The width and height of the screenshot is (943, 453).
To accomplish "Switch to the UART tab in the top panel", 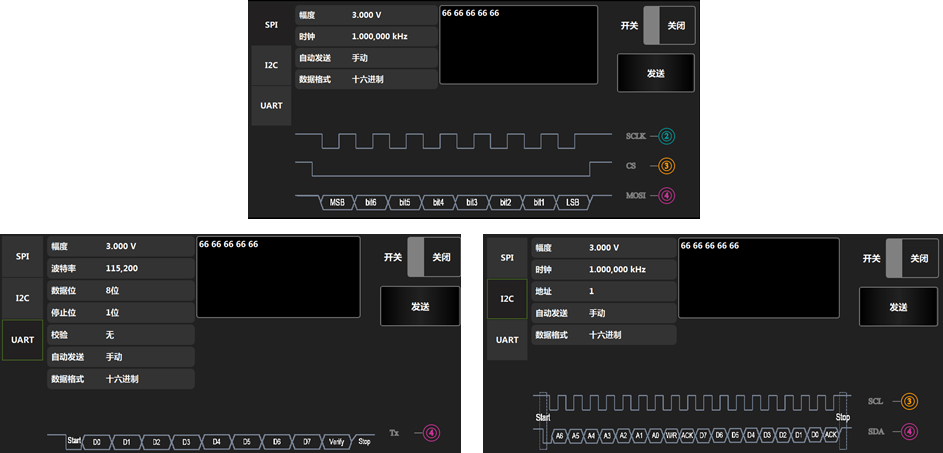I will [271, 105].
